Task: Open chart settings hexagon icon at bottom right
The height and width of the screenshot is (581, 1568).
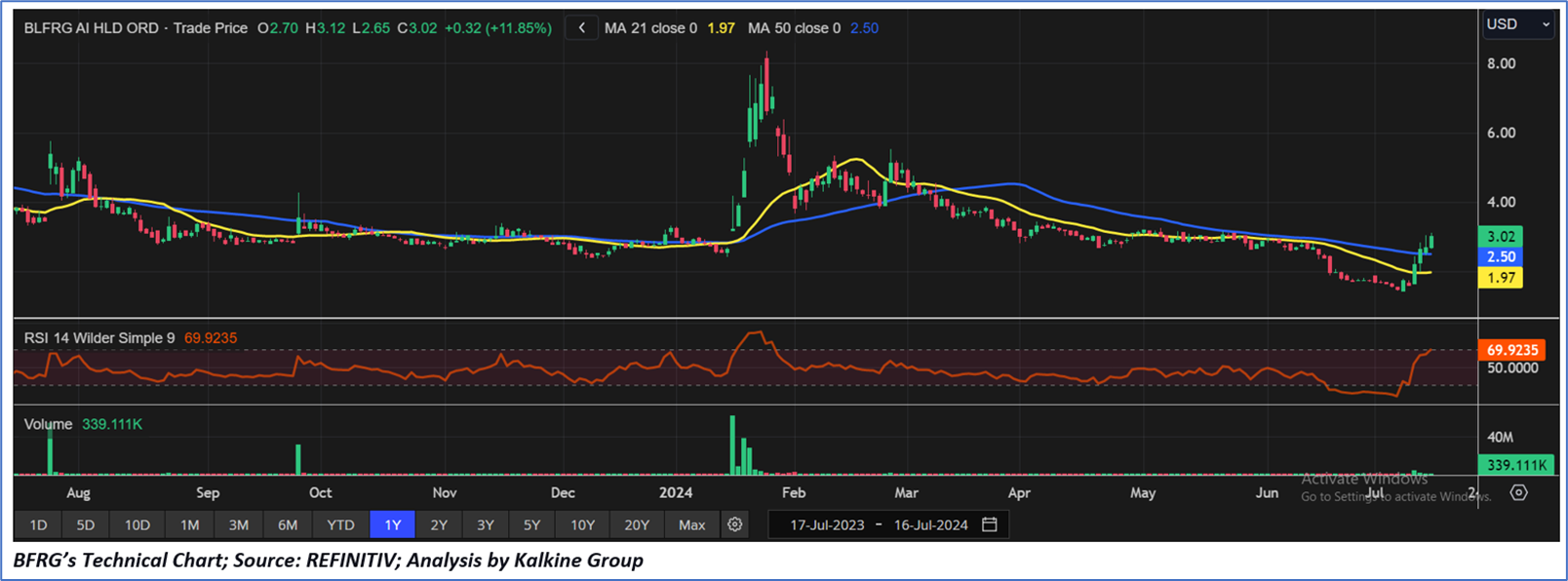Action: coord(1518,492)
